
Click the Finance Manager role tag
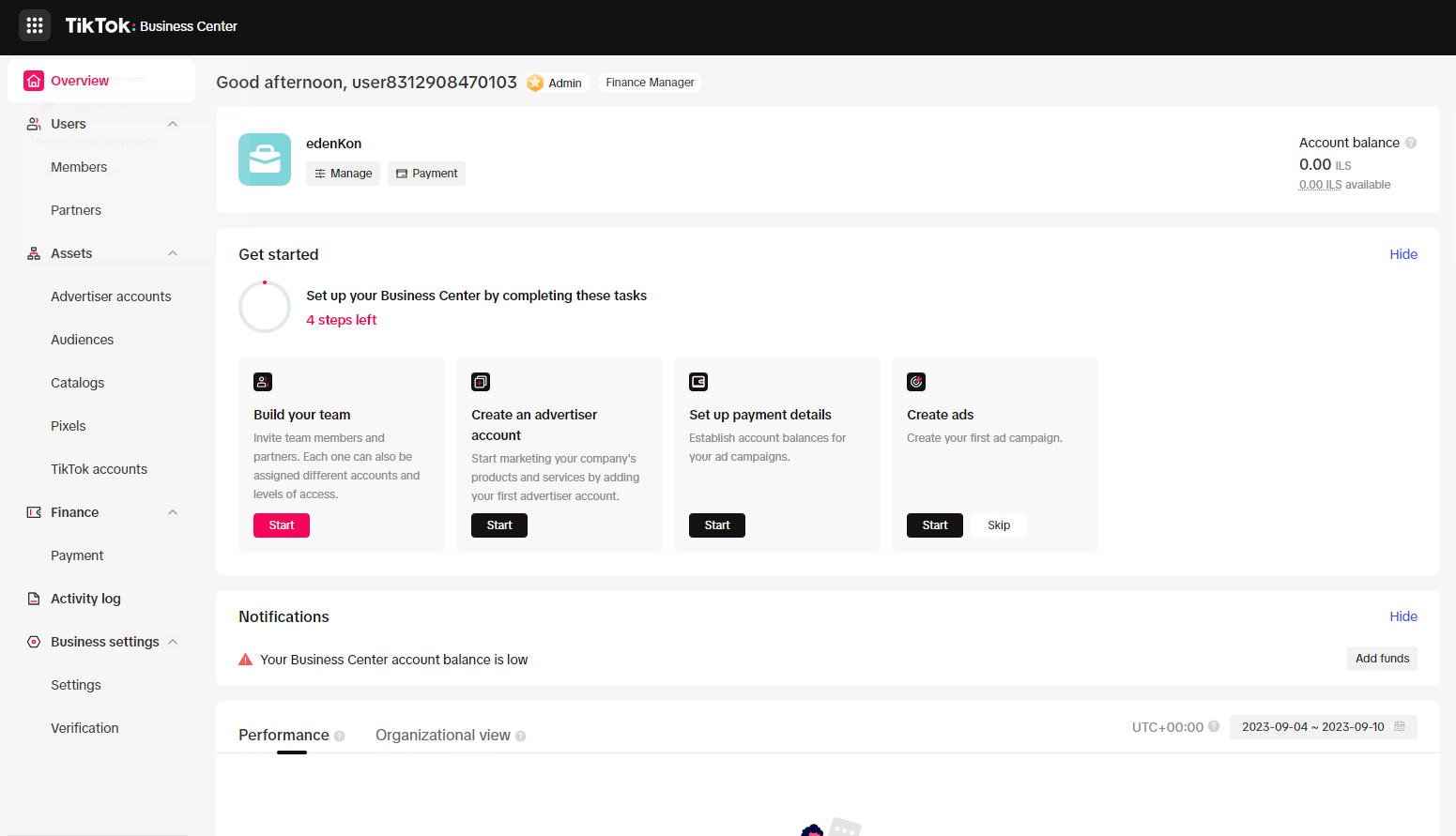point(650,83)
